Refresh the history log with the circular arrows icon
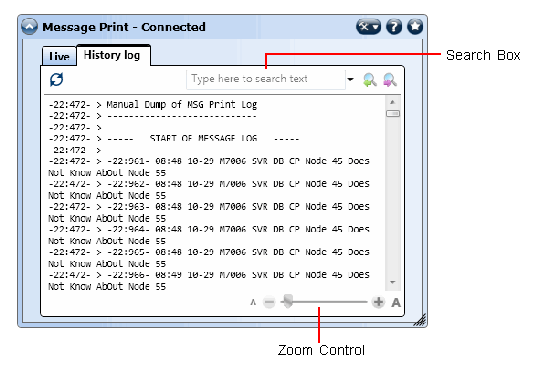The height and width of the screenshot is (367, 537). point(57,80)
